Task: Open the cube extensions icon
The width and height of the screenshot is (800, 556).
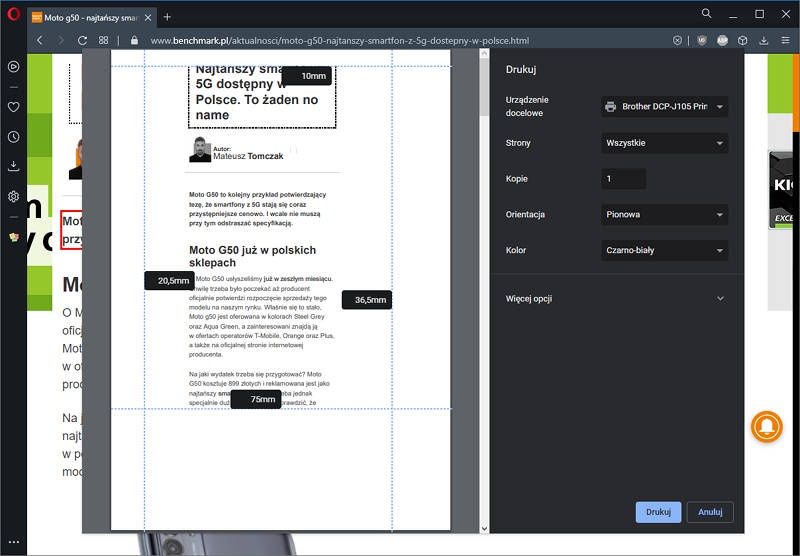Action: click(743, 40)
